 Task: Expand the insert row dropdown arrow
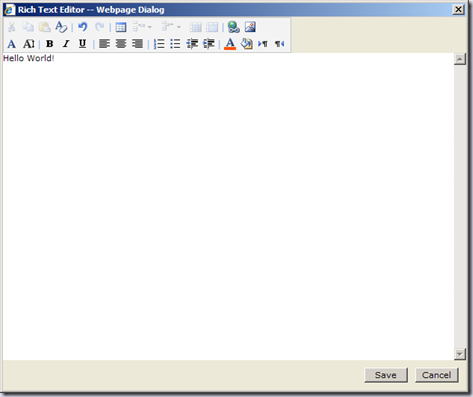150,27
